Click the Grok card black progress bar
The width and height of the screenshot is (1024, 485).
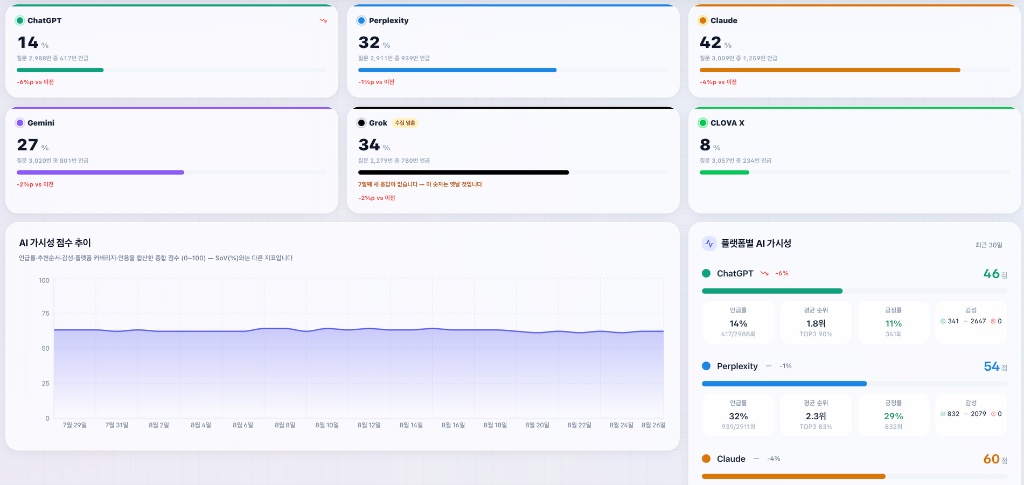(464, 172)
